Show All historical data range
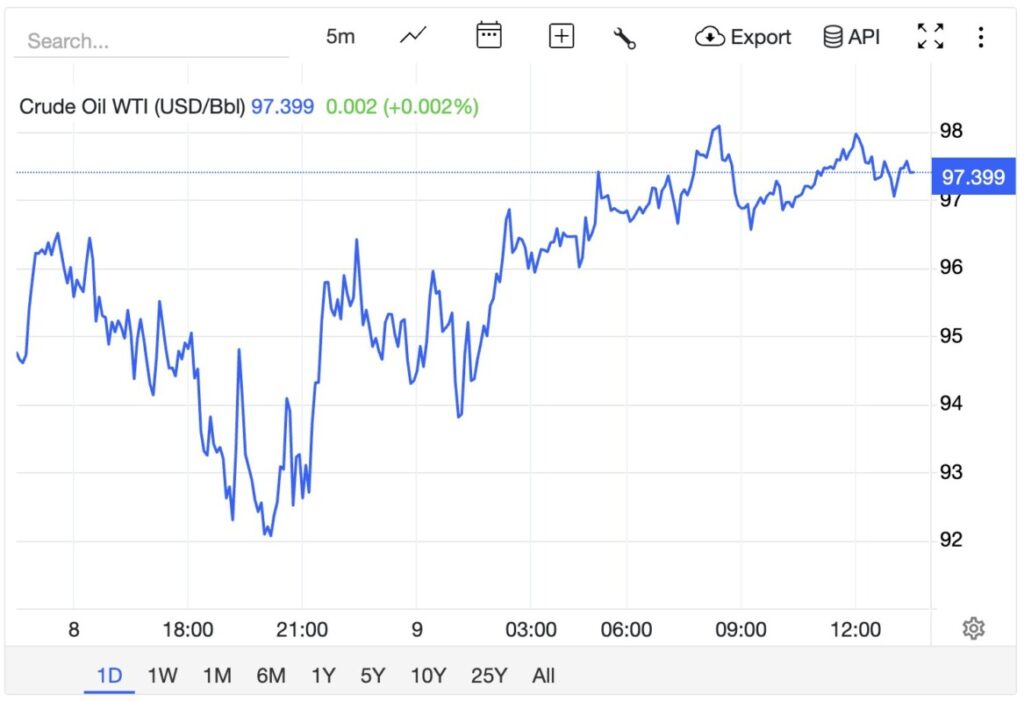Viewport: 1024px width, 702px height. pyautogui.click(x=543, y=675)
